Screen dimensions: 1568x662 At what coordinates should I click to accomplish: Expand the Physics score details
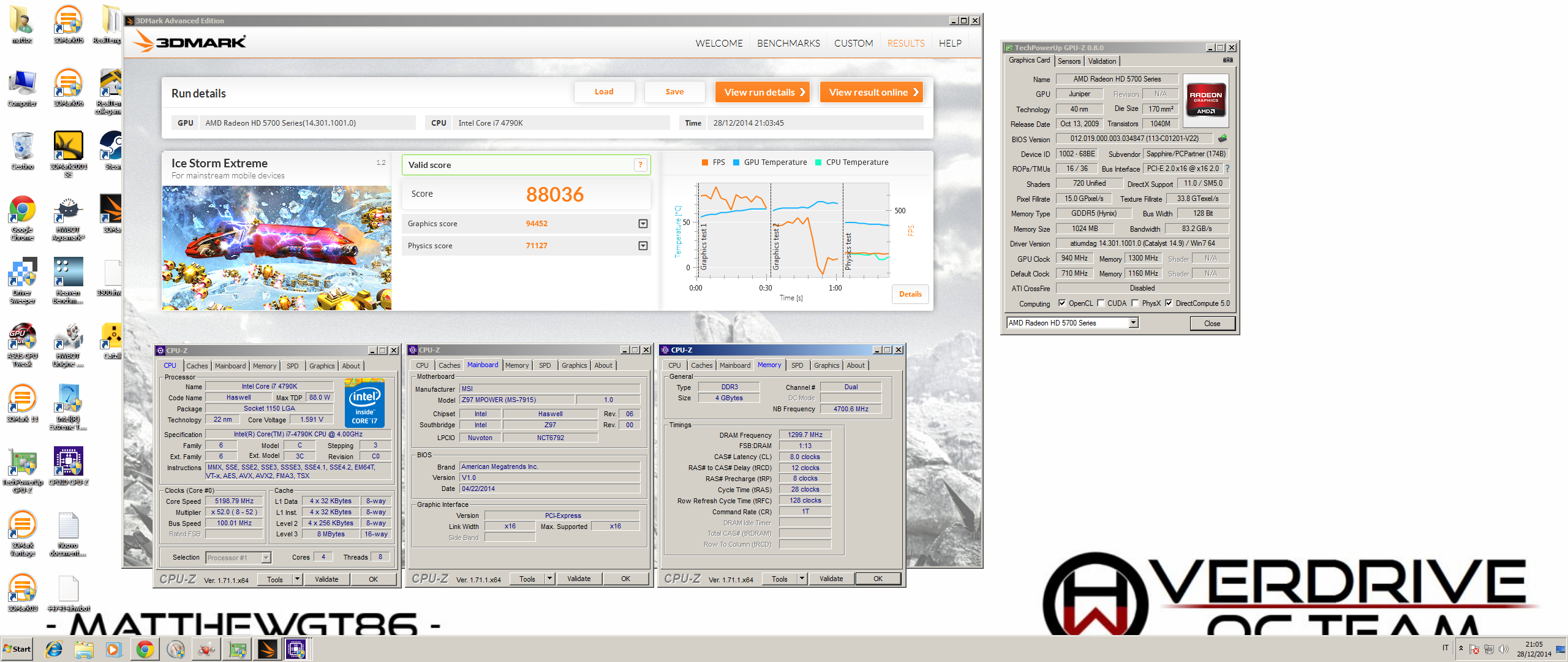pos(643,246)
